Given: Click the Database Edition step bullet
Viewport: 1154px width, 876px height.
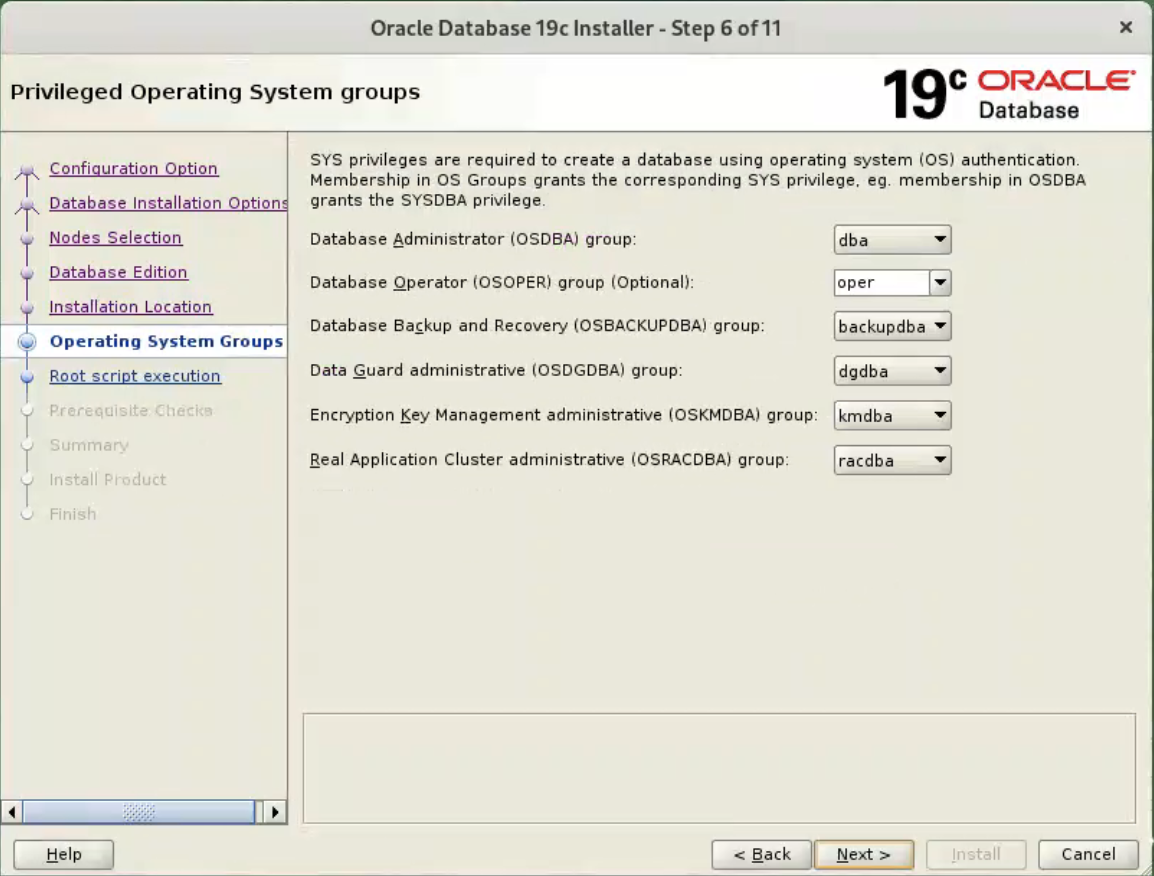Looking at the screenshot, I should point(27,273).
